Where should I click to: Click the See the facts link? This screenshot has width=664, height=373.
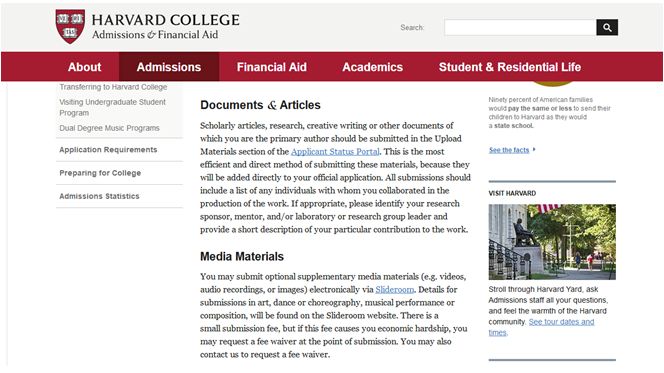[509, 150]
